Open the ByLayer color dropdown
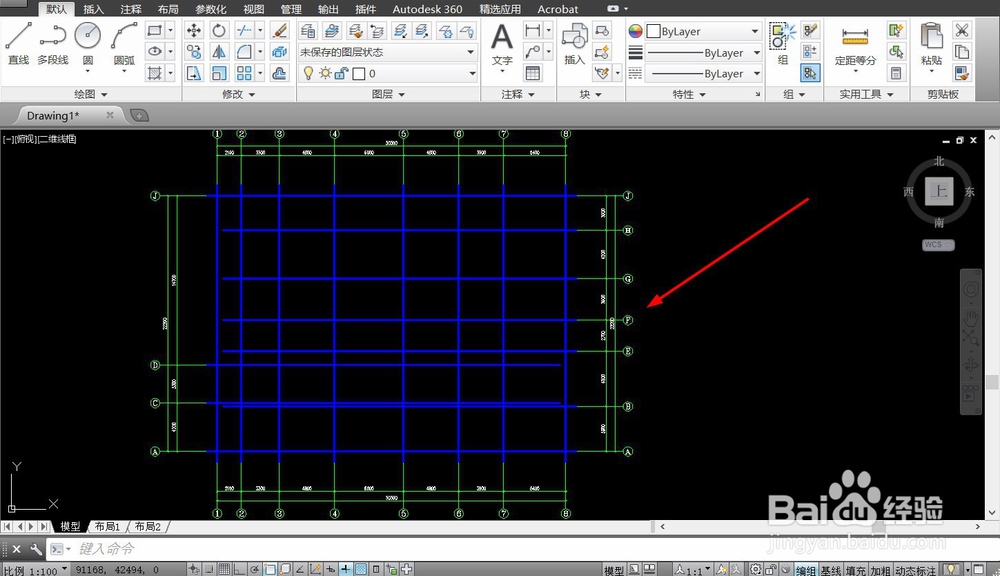This screenshot has height=576, width=1000. coord(703,31)
